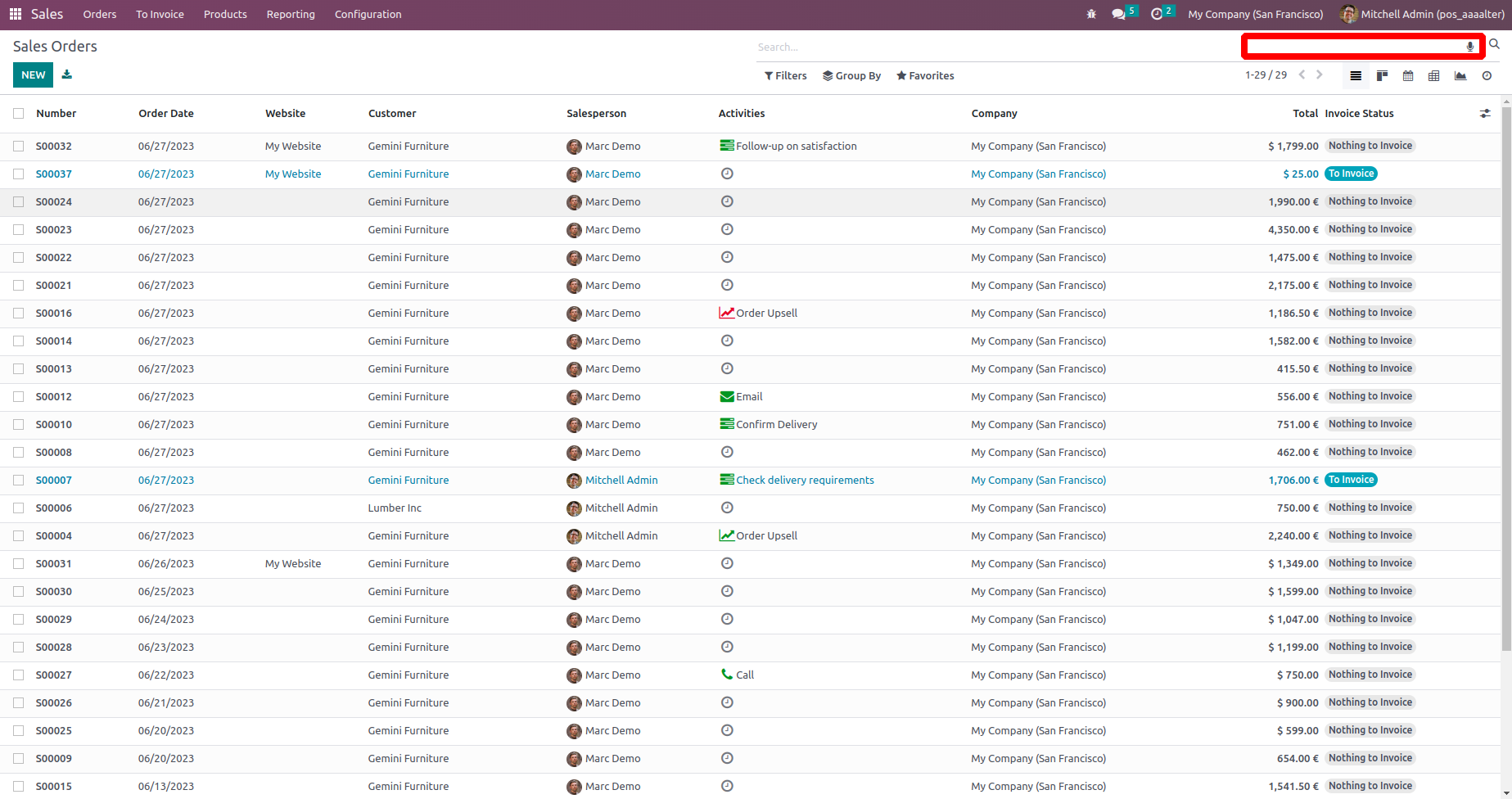Sort by the Invoice Status column header
The width and height of the screenshot is (1512, 799).
[1359, 114]
